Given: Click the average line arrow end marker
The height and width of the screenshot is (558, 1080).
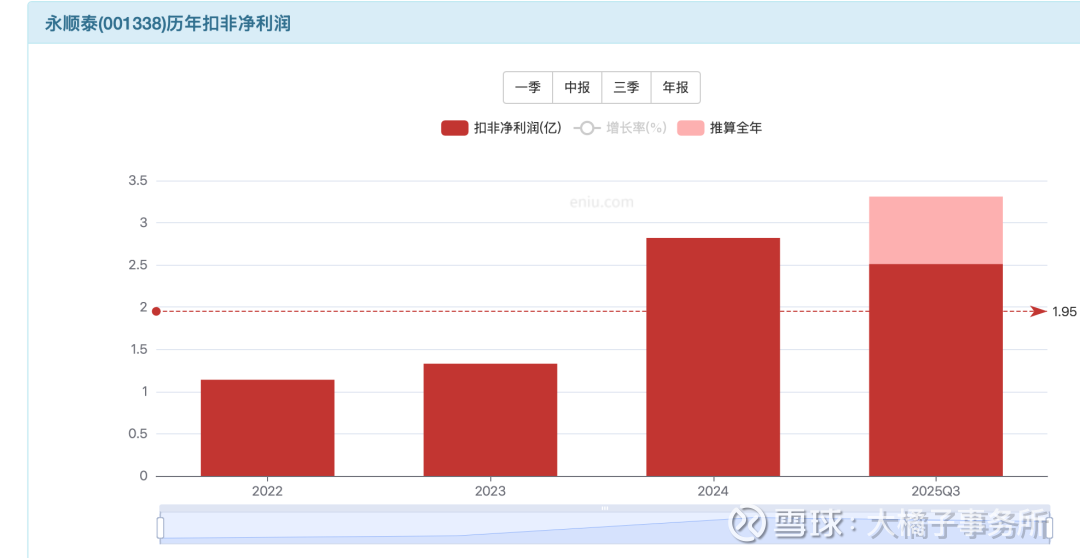Looking at the screenshot, I should pos(1038,311).
